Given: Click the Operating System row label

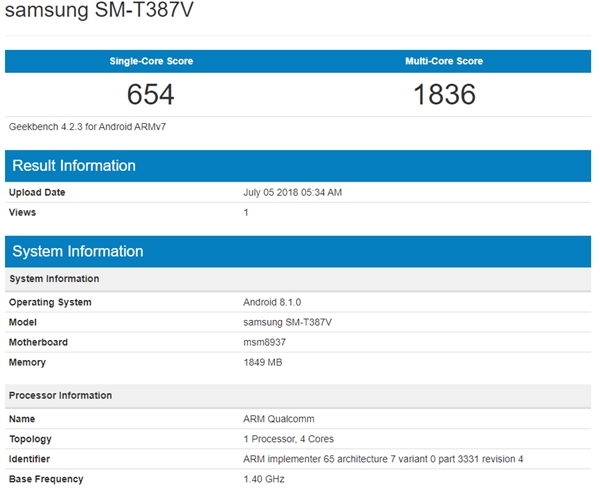Looking at the screenshot, I should [x=50, y=302].
